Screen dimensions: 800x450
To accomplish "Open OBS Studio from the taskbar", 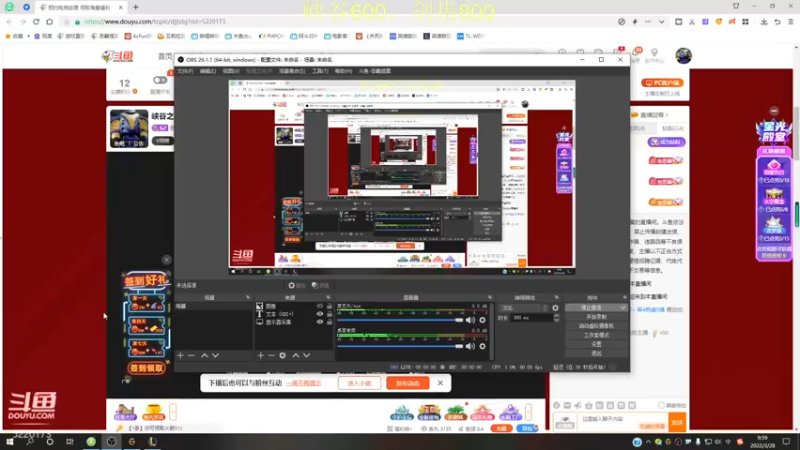I will pyautogui.click(x=111, y=442).
